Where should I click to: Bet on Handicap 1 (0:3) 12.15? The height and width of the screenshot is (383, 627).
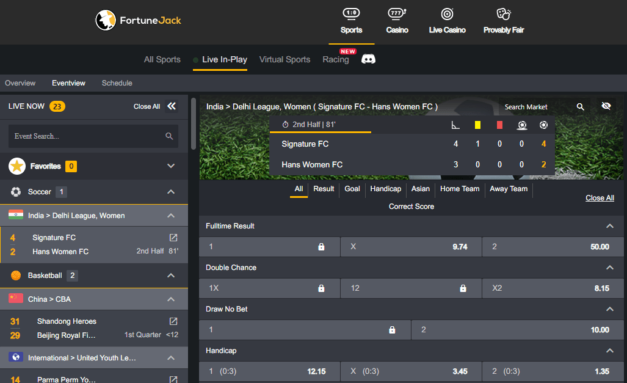270,371
